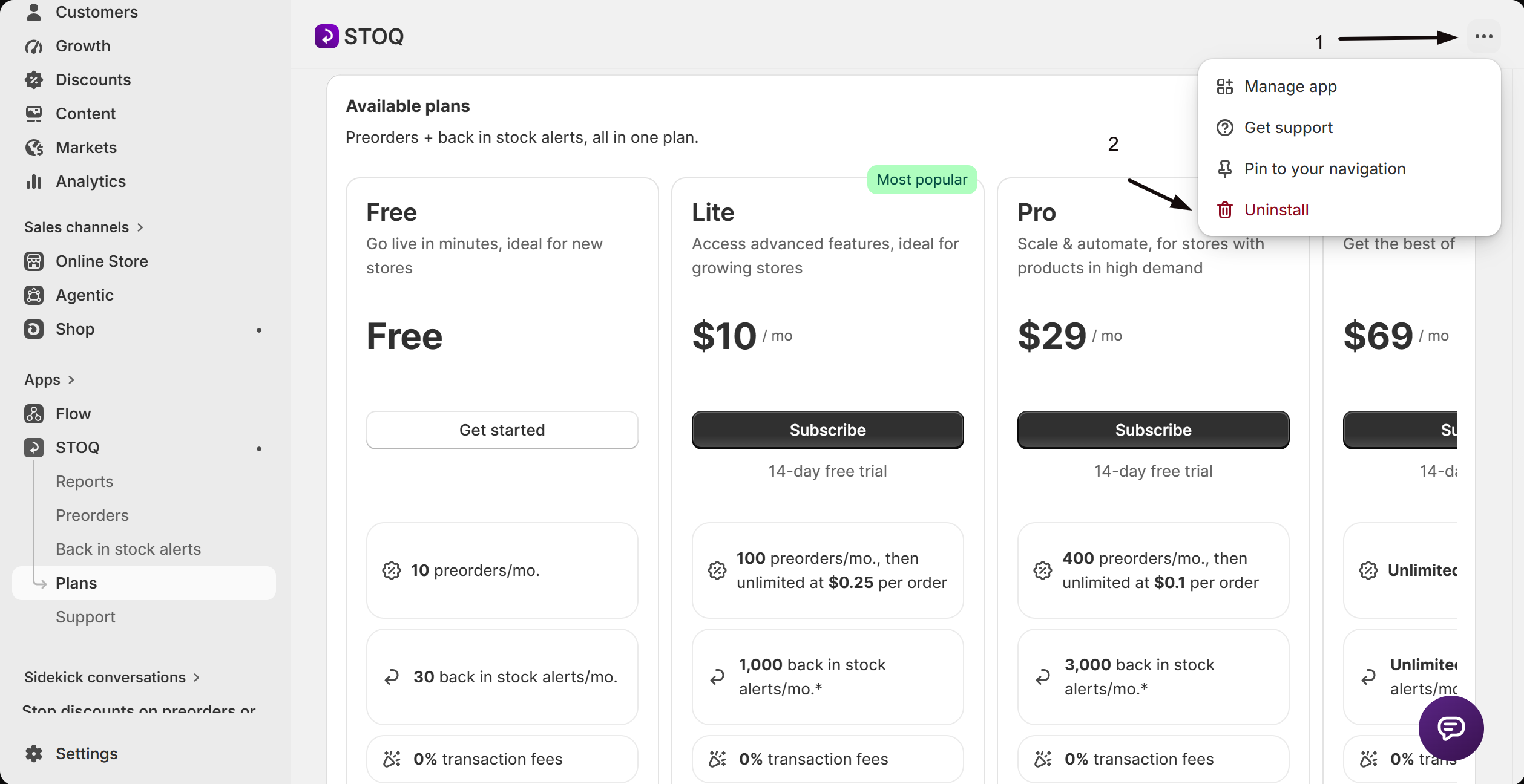Click '10 preorders/mo.' in Free plan
This screenshot has width=1524, height=784.
[x=475, y=570]
